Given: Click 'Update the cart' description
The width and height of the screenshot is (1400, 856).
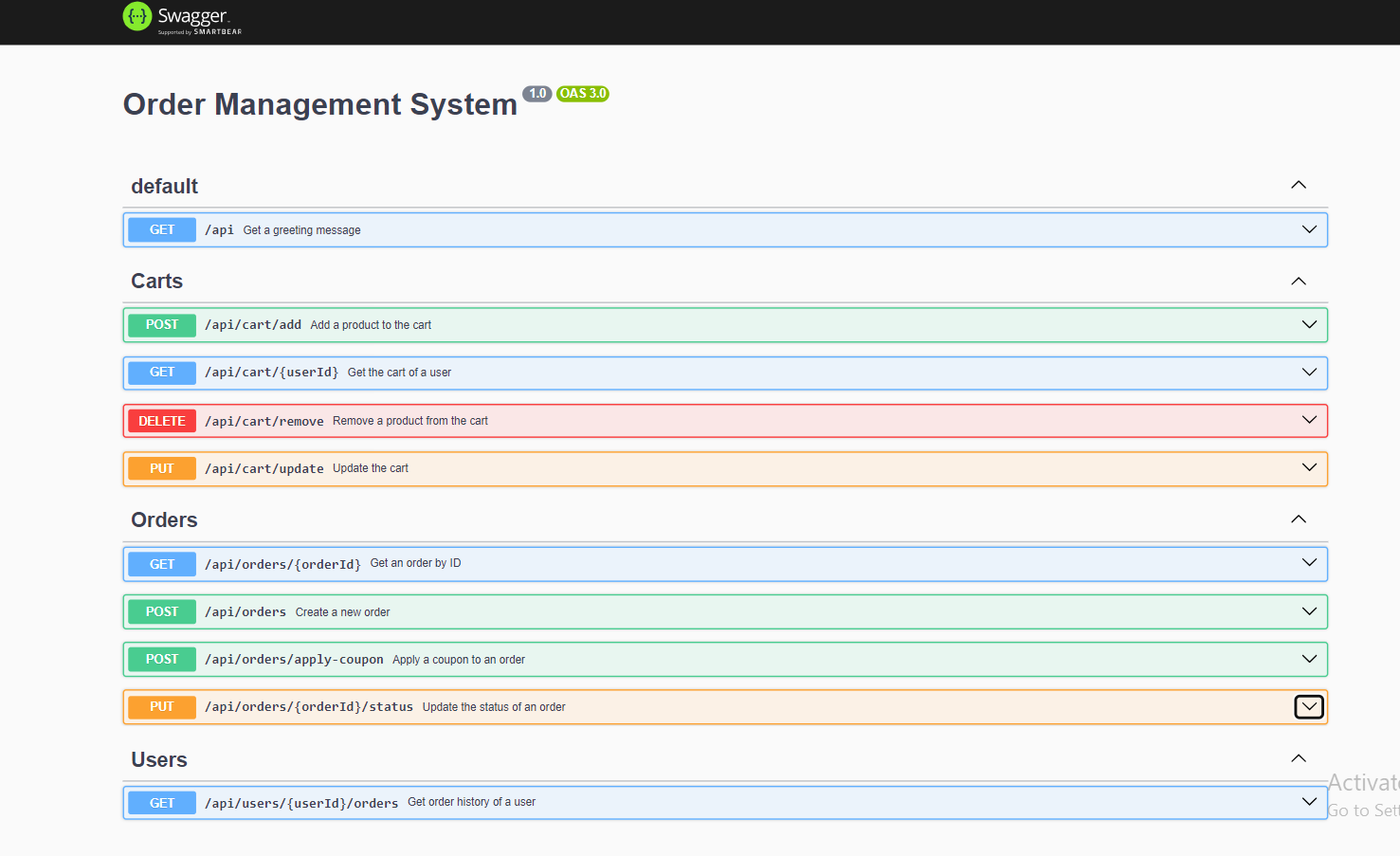Looking at the screenshot, I should [x=371, y=468].
